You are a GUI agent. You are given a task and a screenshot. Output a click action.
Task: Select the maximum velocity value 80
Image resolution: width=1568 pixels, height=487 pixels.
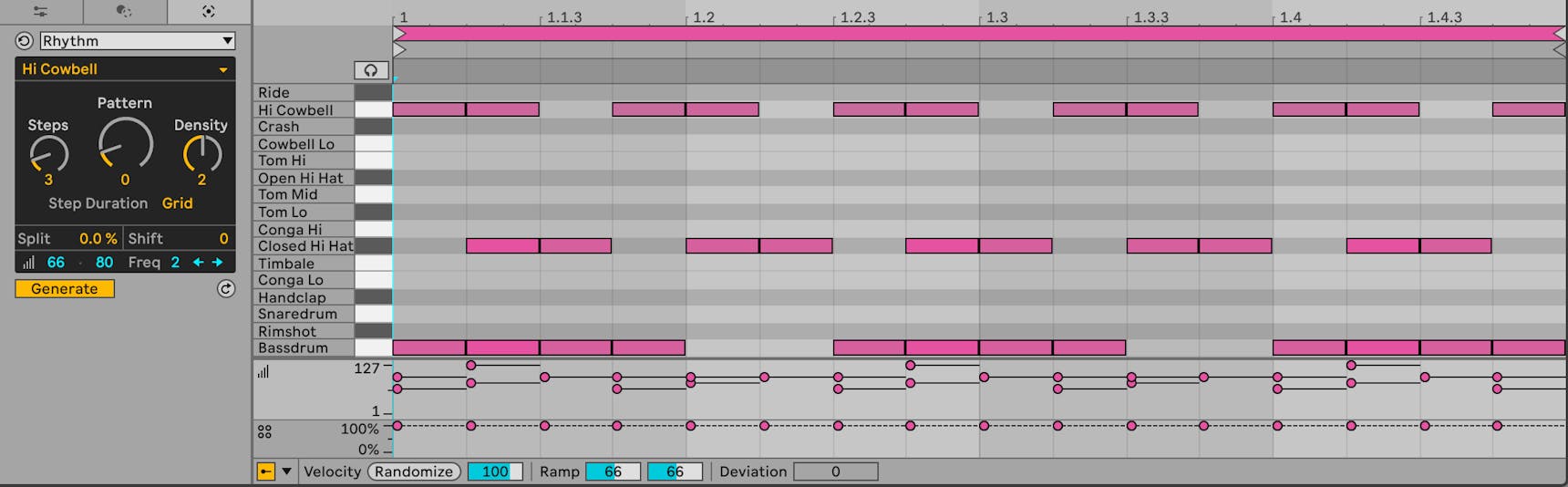tap(104, 263)
